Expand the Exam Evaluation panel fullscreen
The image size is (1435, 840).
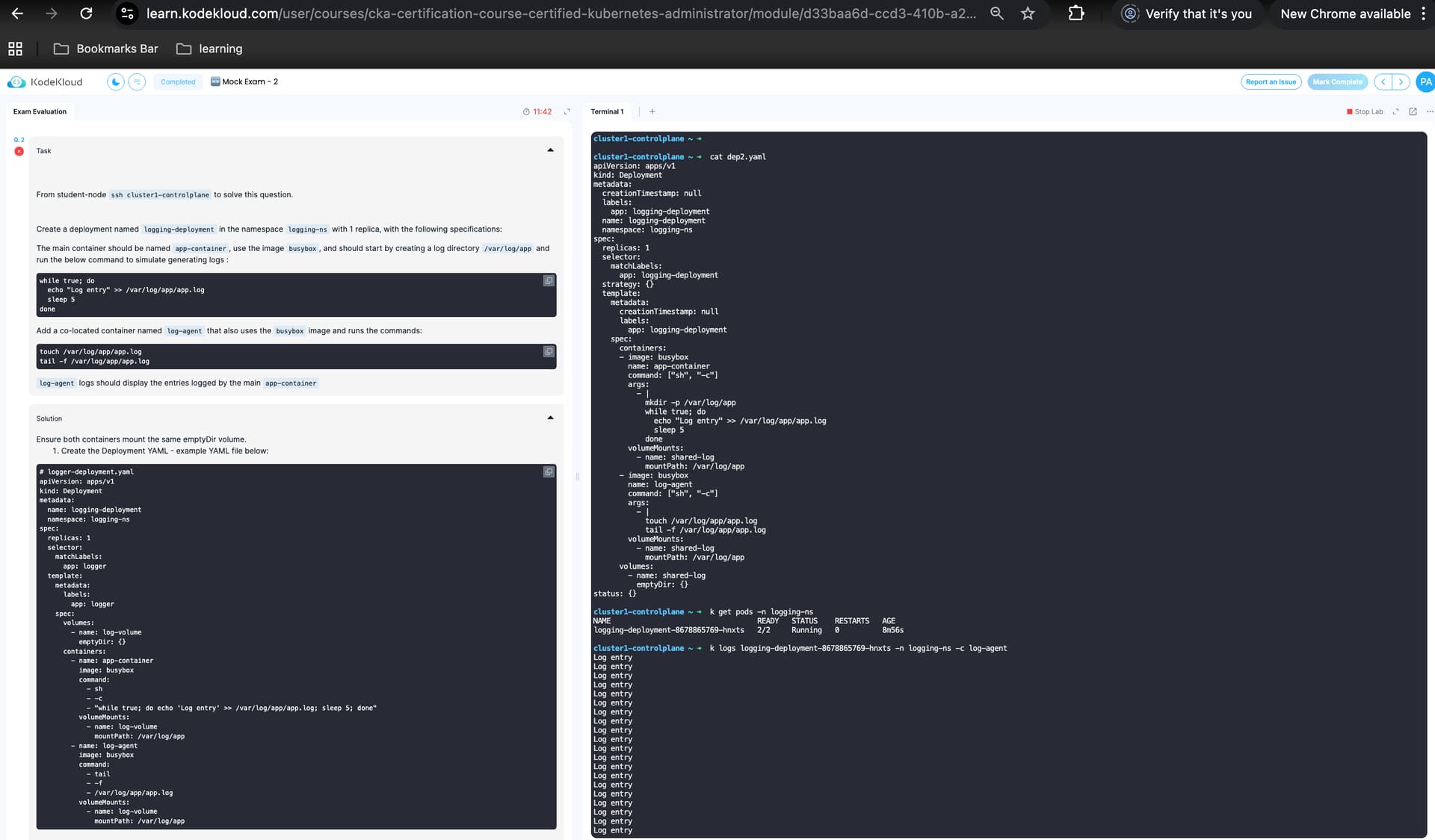(x=567, y=112)
